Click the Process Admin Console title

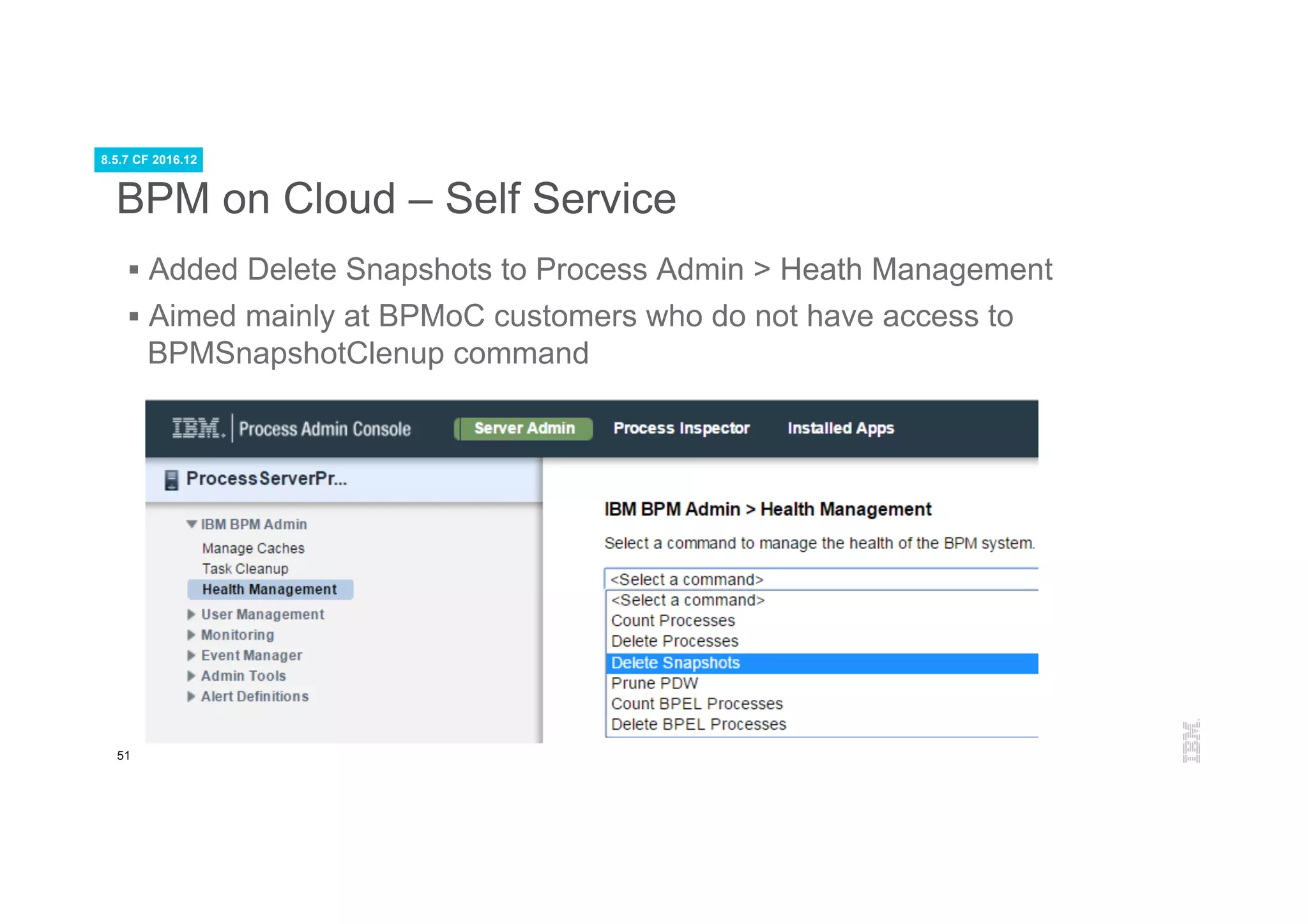[x=324, y=429]
